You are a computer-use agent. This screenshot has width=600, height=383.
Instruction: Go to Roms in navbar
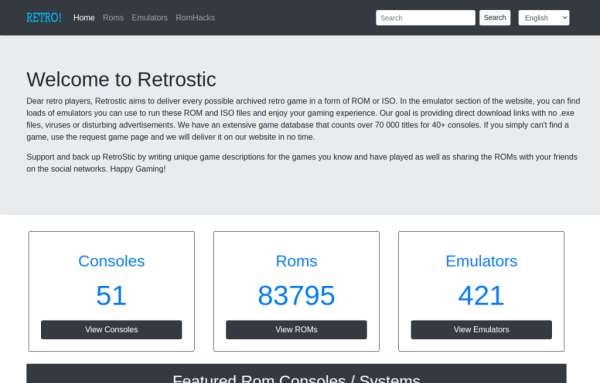(113, 18)
